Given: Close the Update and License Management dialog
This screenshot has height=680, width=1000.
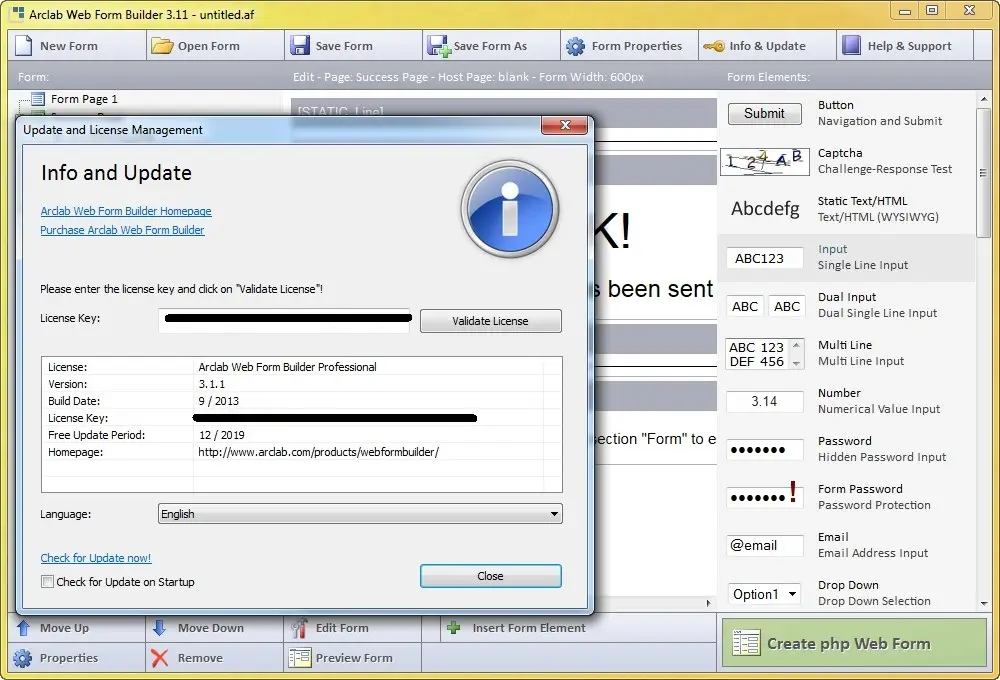Looking at the screenshot, I should pos(564,125).
